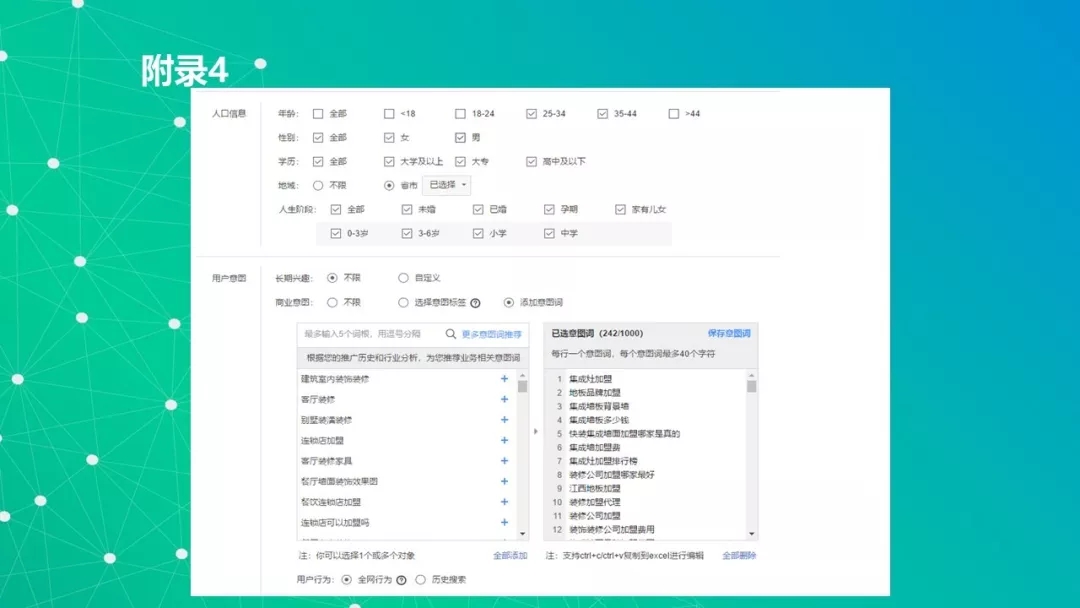Click the search magnifier icon in keyword box

[x=451, y=334]
